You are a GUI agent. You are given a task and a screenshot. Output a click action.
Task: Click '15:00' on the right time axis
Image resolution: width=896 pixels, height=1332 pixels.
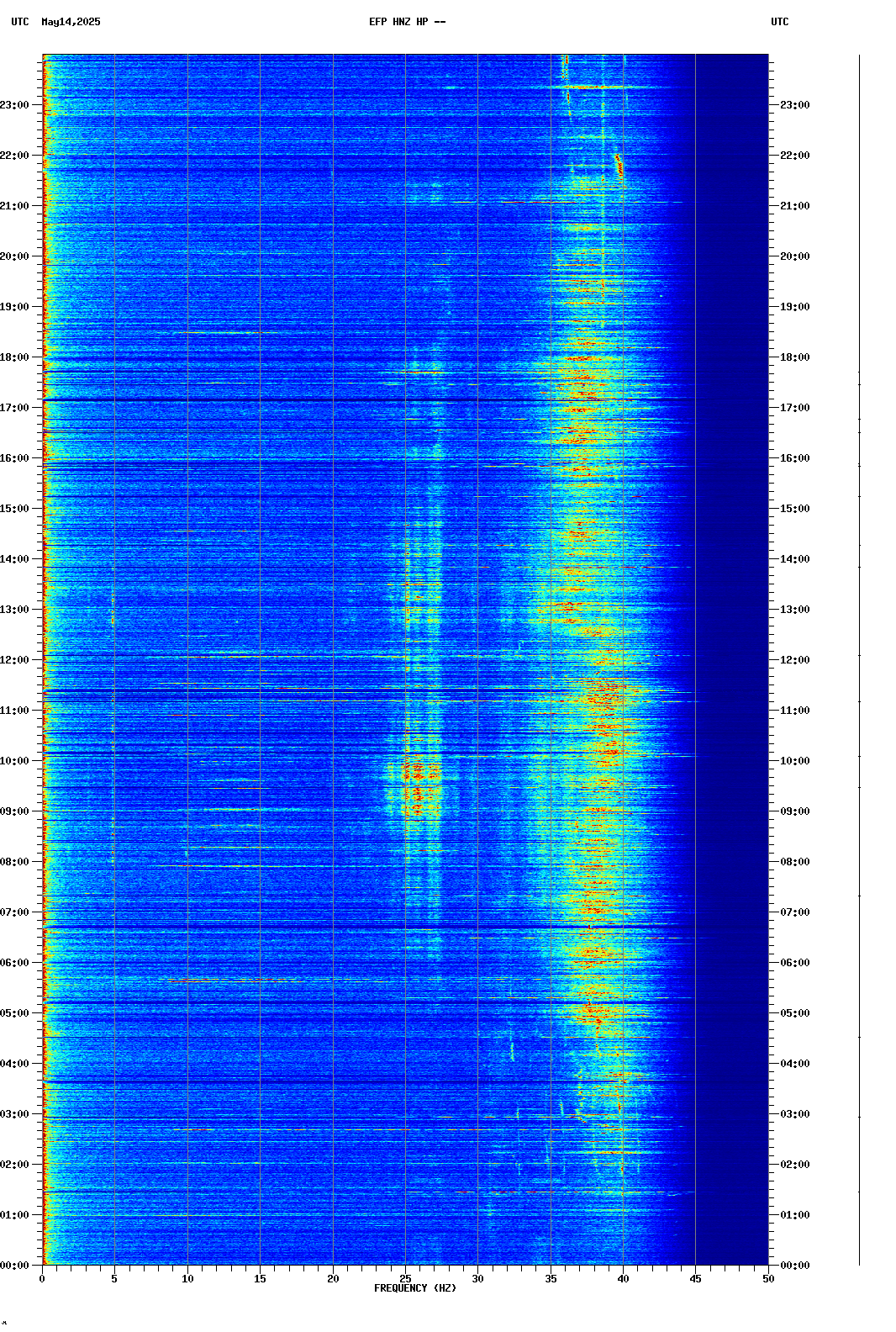[795, 509]
